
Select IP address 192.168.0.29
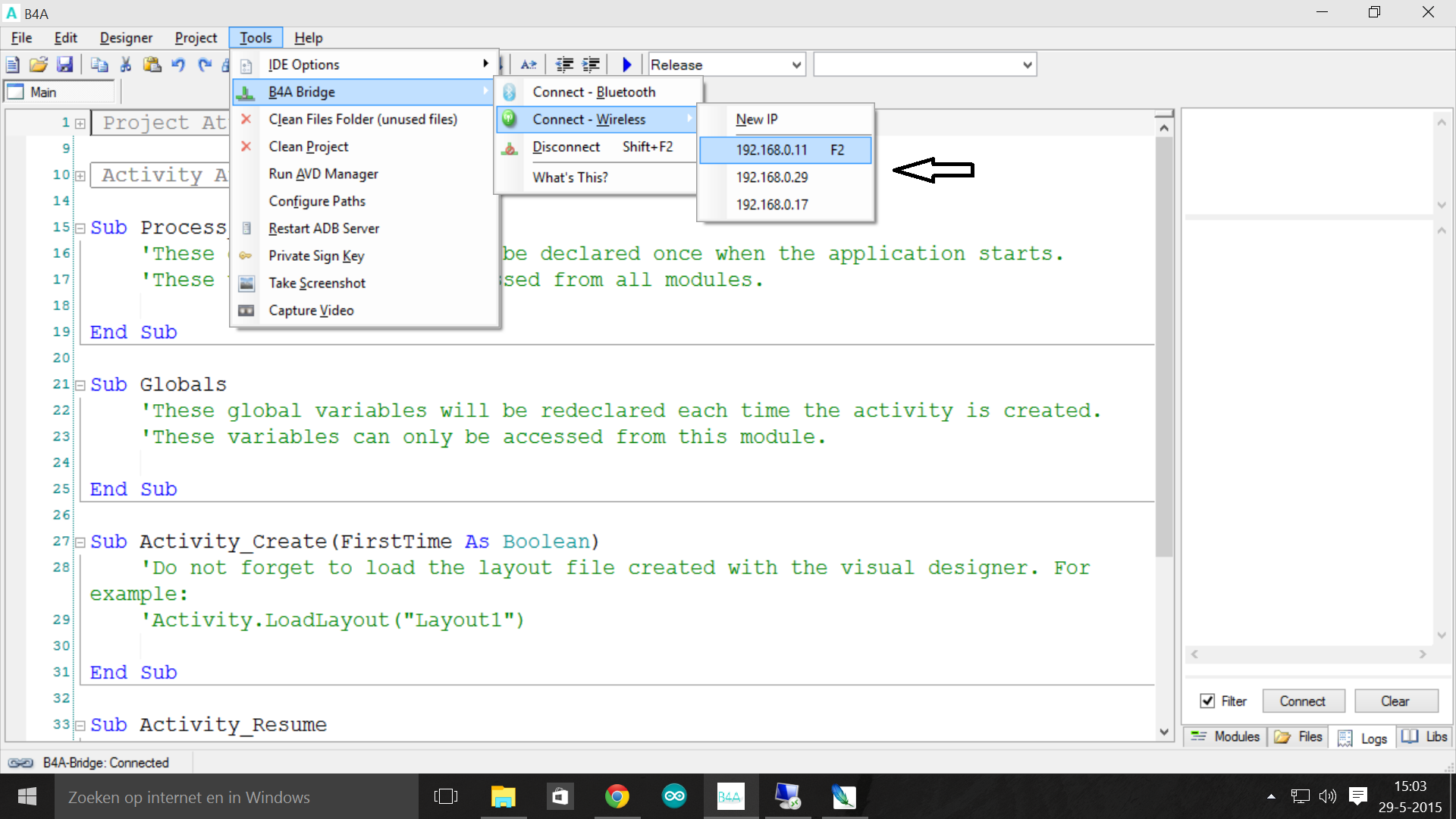pos(772,177)
